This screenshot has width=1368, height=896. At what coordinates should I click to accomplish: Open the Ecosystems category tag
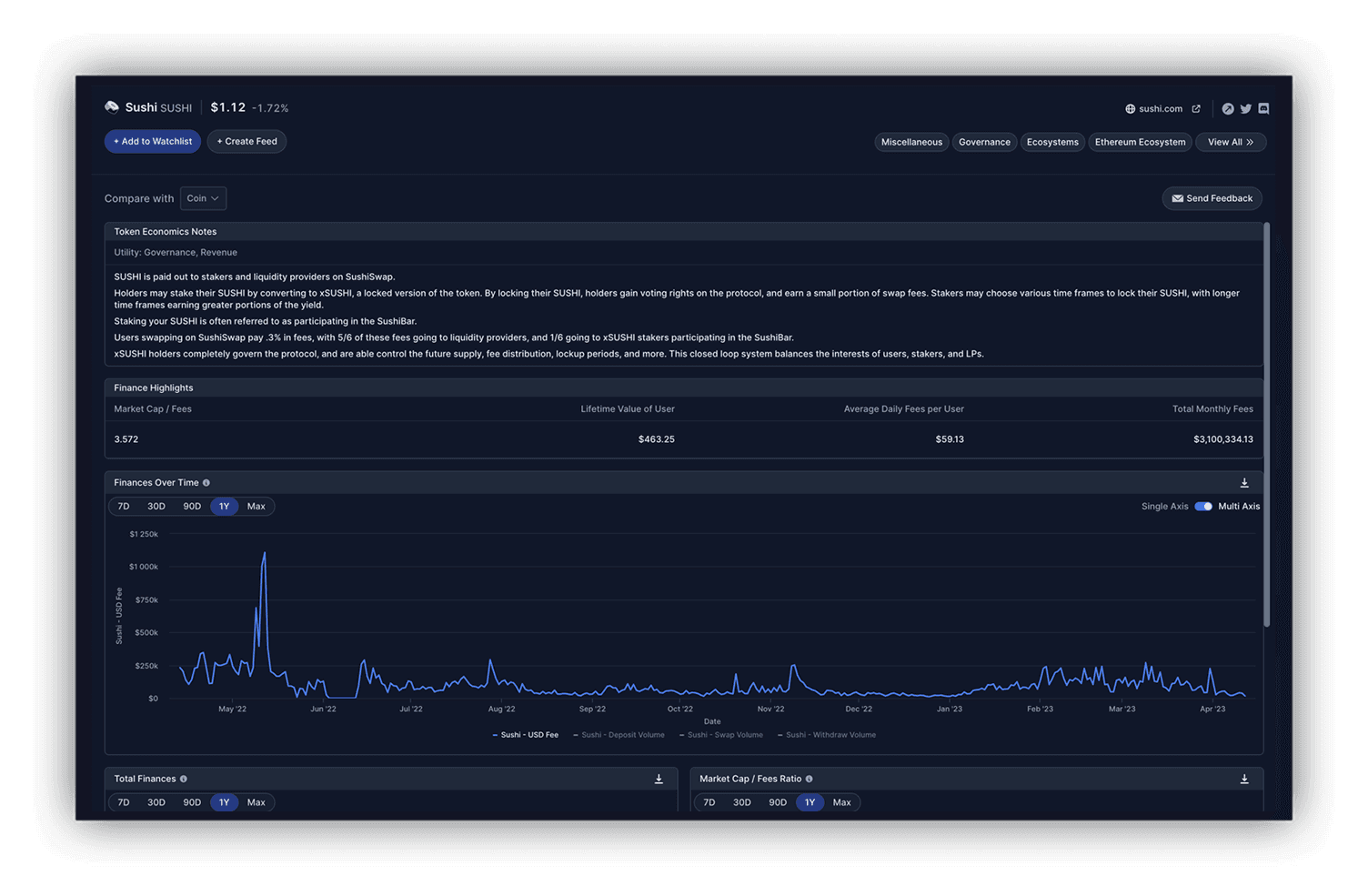(1052, 142)
